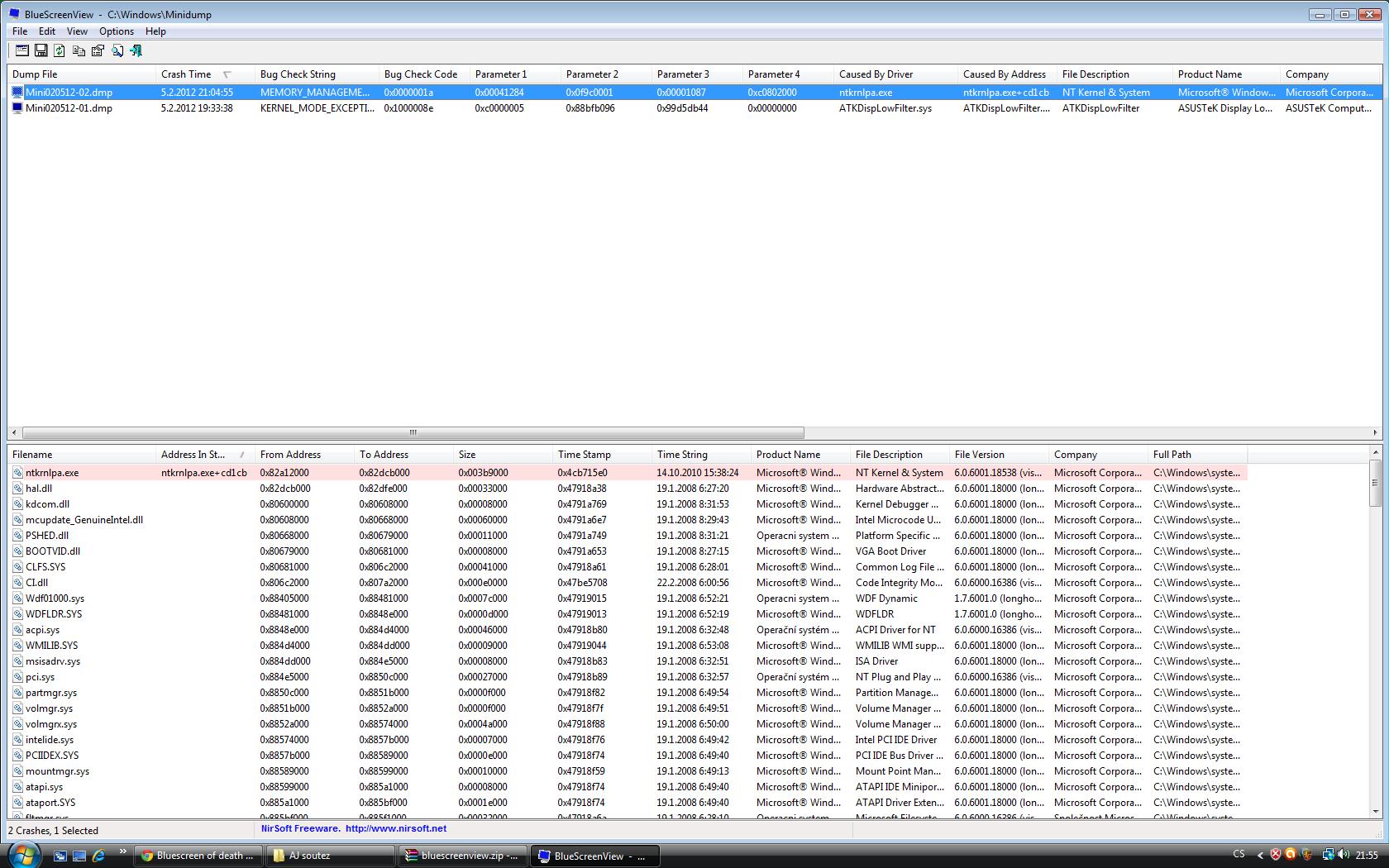Open the Edit menu
The image size is (1389, 868).
(x=47, y=31)
